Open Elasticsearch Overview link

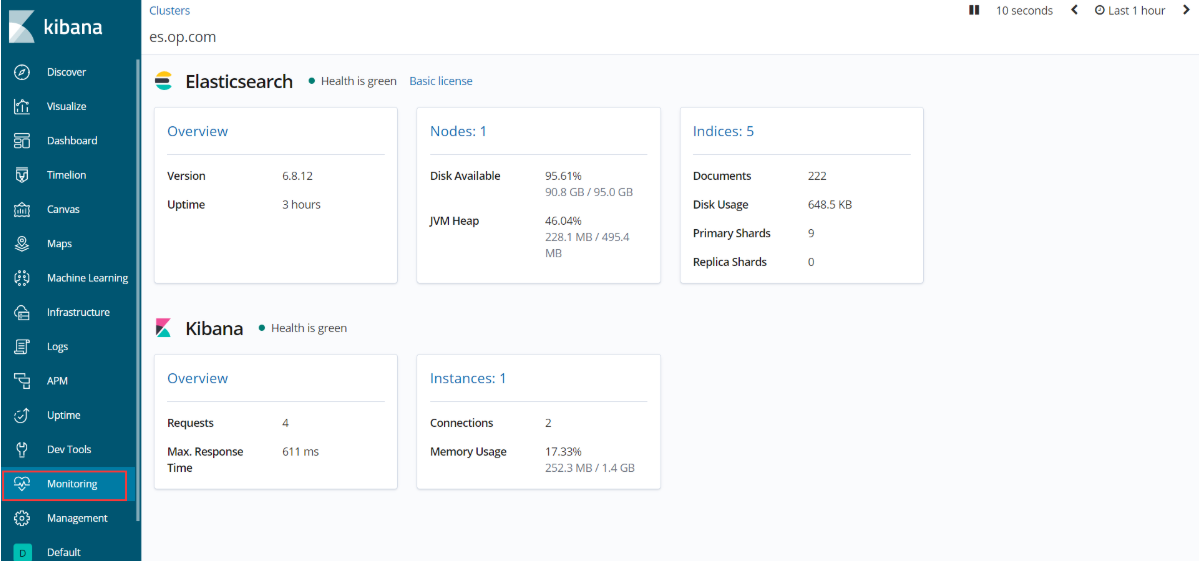coord(197,131)
